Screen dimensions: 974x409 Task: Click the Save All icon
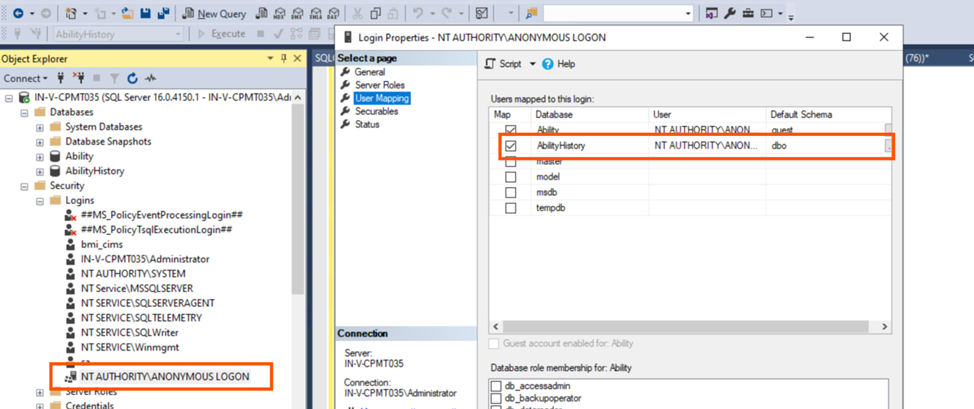(165, 13)
